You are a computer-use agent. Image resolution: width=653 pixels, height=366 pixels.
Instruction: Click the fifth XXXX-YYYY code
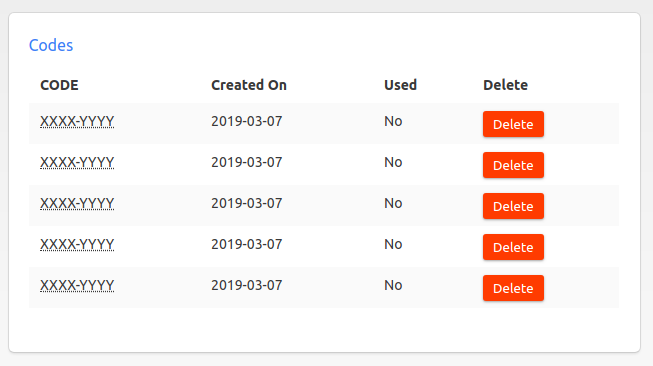click(x=77, y=285)
